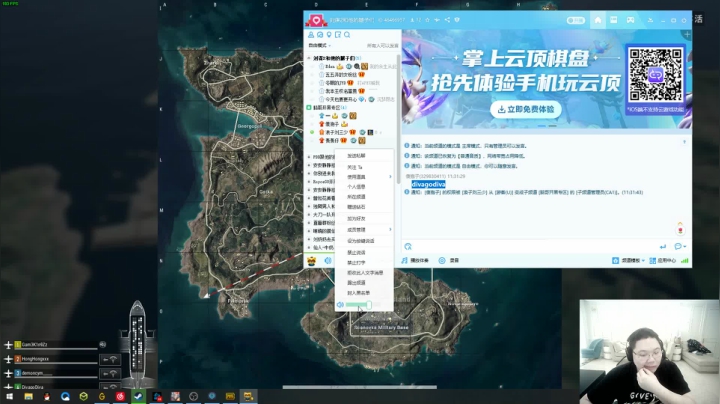Click the share icon in YY title bar
720x404 pixels.
pyautogui.click(x=447, y=20)
